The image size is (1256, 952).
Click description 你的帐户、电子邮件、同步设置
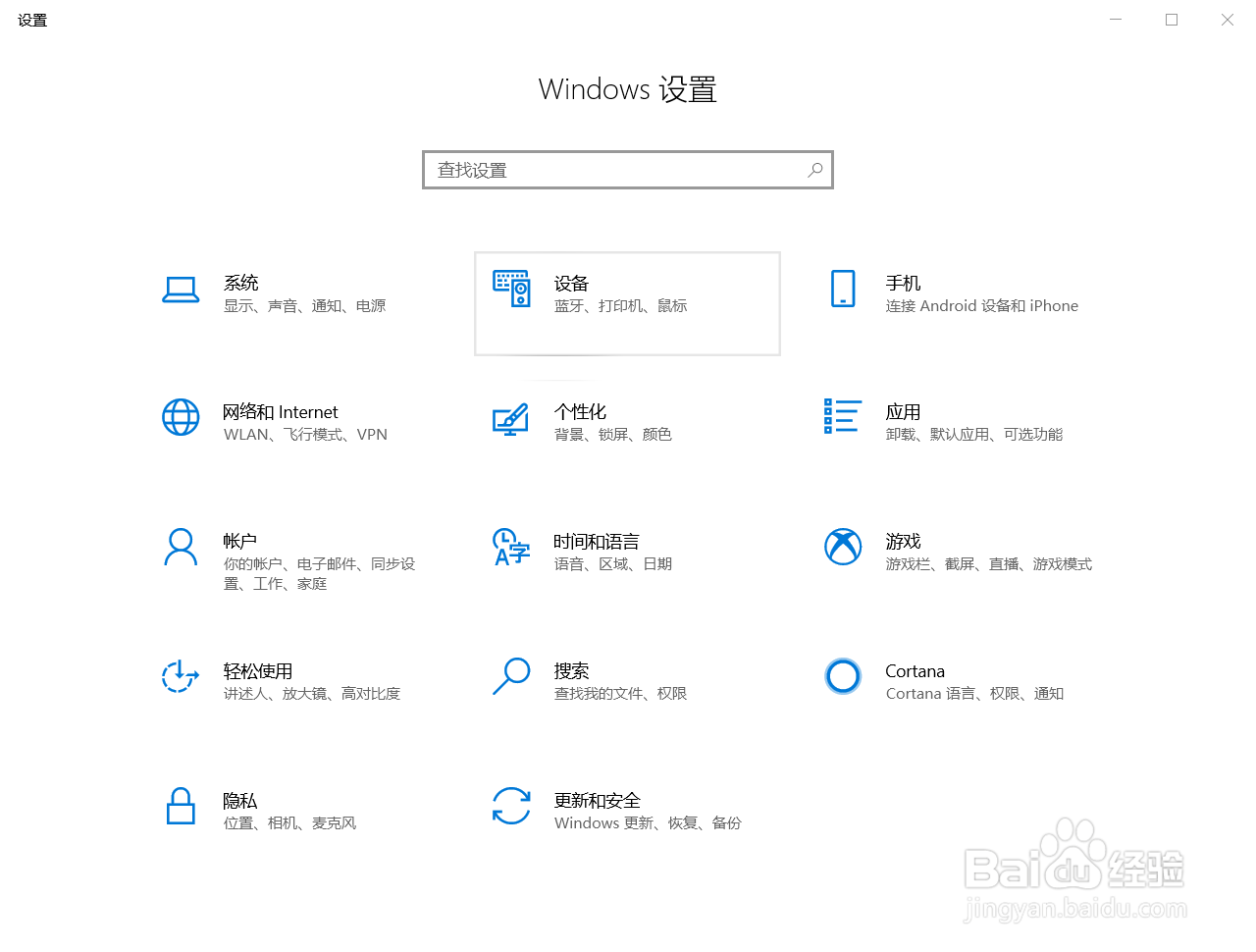point(319,574)
